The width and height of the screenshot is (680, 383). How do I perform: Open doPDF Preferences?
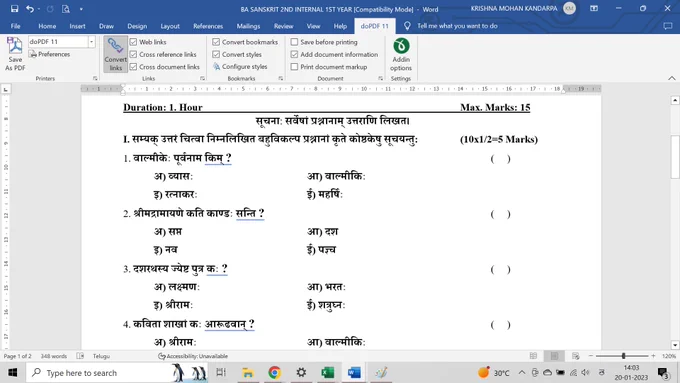coord(49,54)
